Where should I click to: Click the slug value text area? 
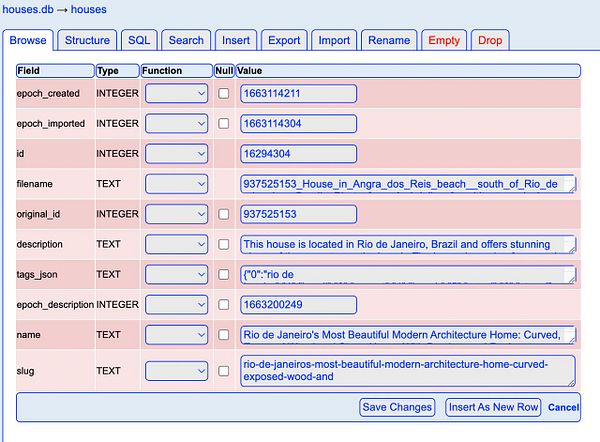click(408, 371)
